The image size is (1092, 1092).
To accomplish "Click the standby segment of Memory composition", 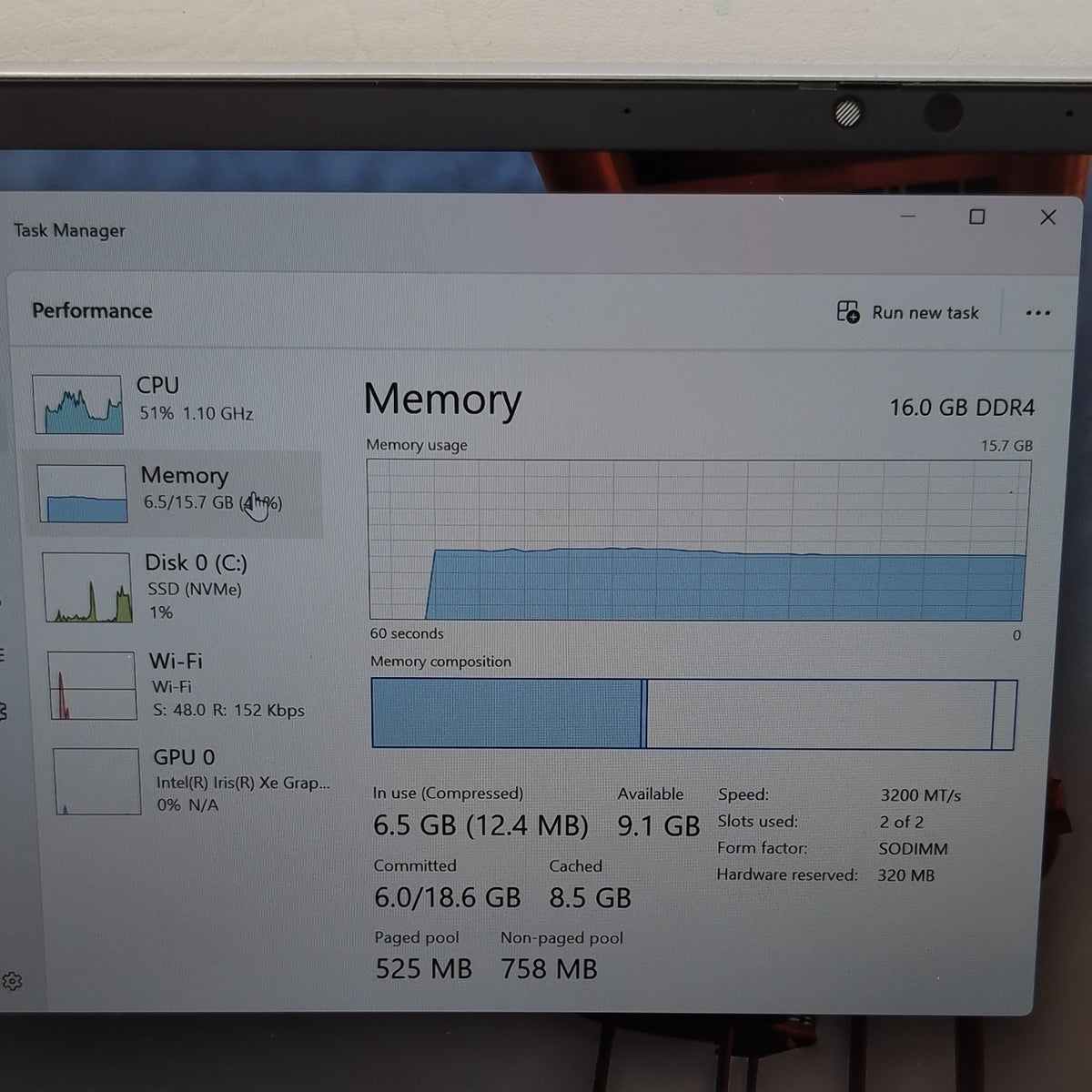I will (x=820, y=714).
